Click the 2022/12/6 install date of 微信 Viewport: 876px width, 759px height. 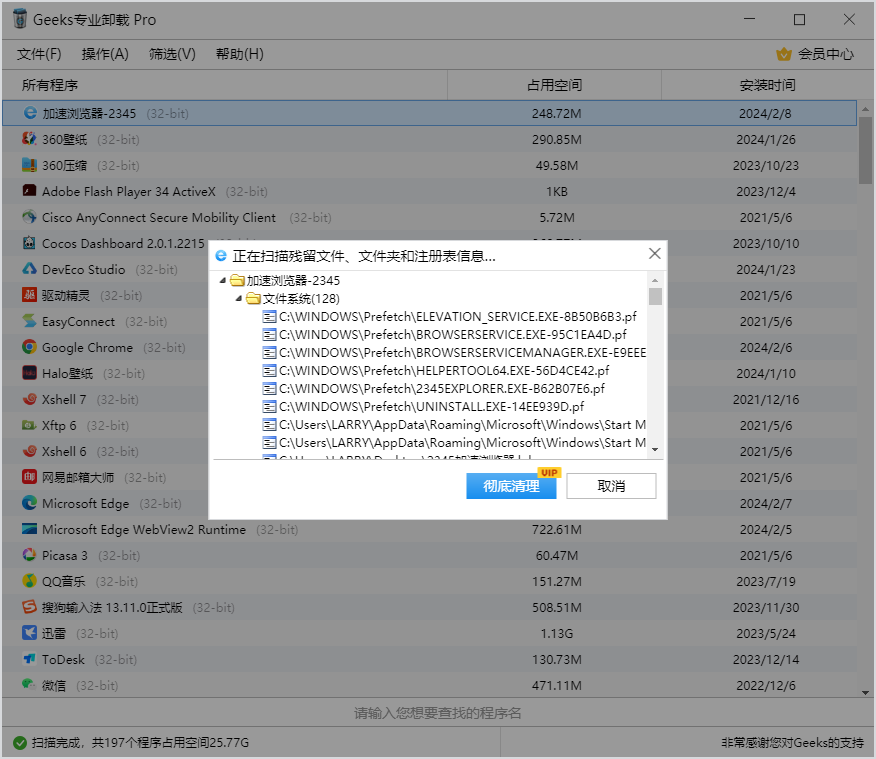point(765,685)
